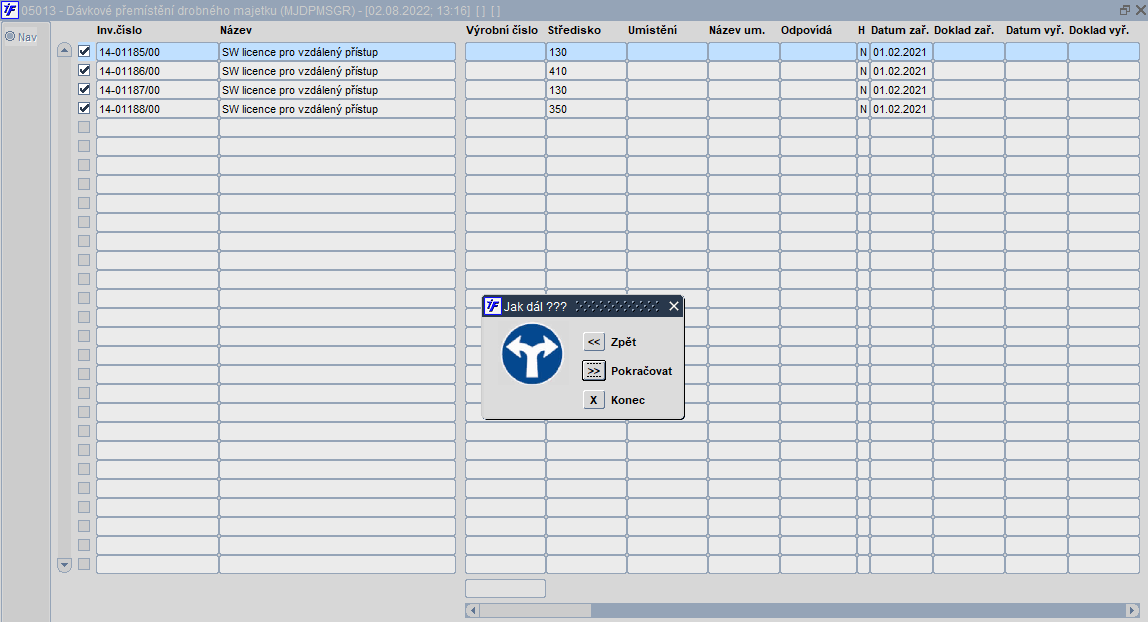Click the scroll-down arrow of the record list
This screenshot has width=1148, height=622.
64,565
